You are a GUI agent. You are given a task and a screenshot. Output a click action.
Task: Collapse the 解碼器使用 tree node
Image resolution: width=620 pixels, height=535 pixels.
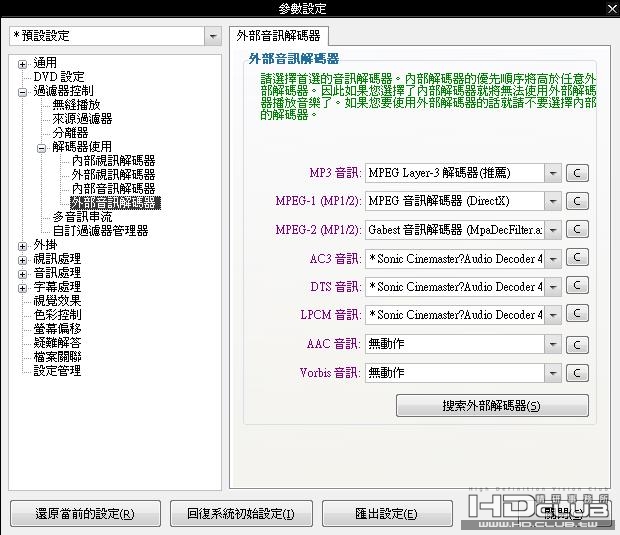point(42,148)
